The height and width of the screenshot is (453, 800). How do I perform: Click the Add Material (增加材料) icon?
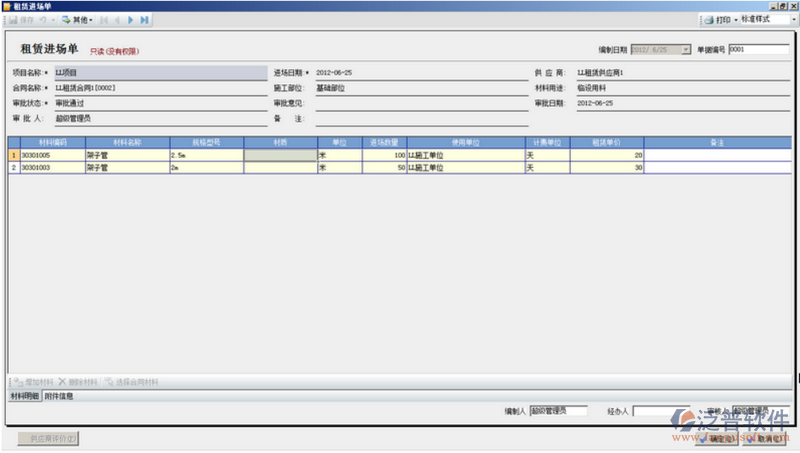(x=18, y=382)
